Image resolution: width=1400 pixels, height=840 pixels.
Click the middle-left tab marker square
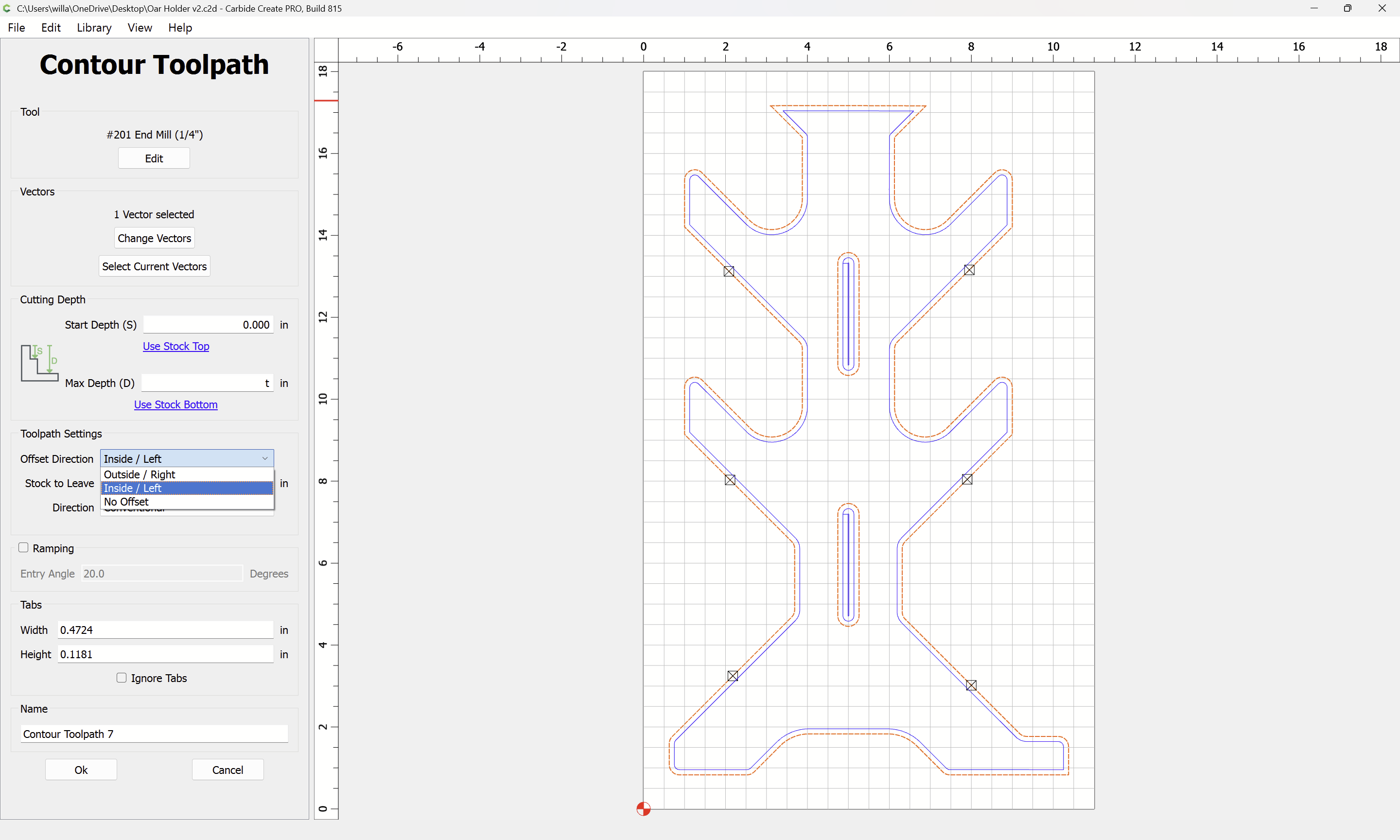coord(730,480)
